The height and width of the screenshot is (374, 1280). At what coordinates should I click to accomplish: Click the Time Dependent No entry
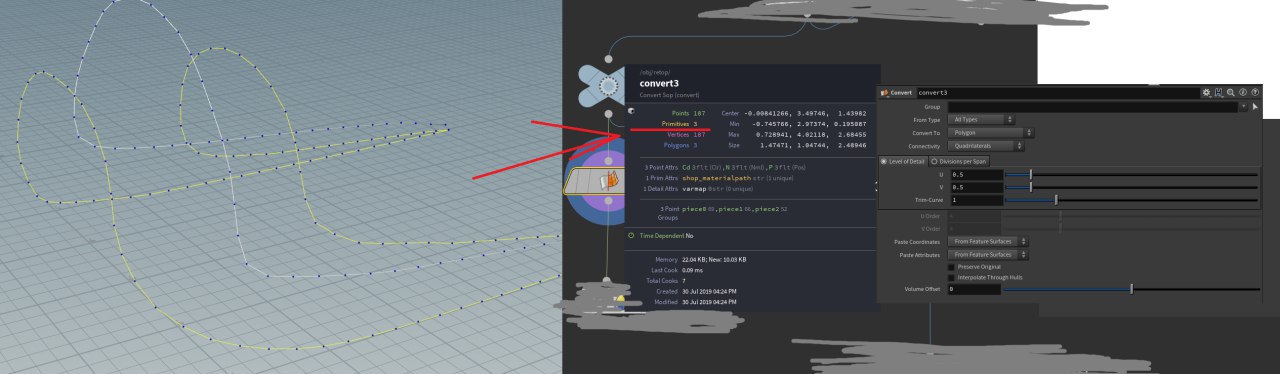(666, 235)
